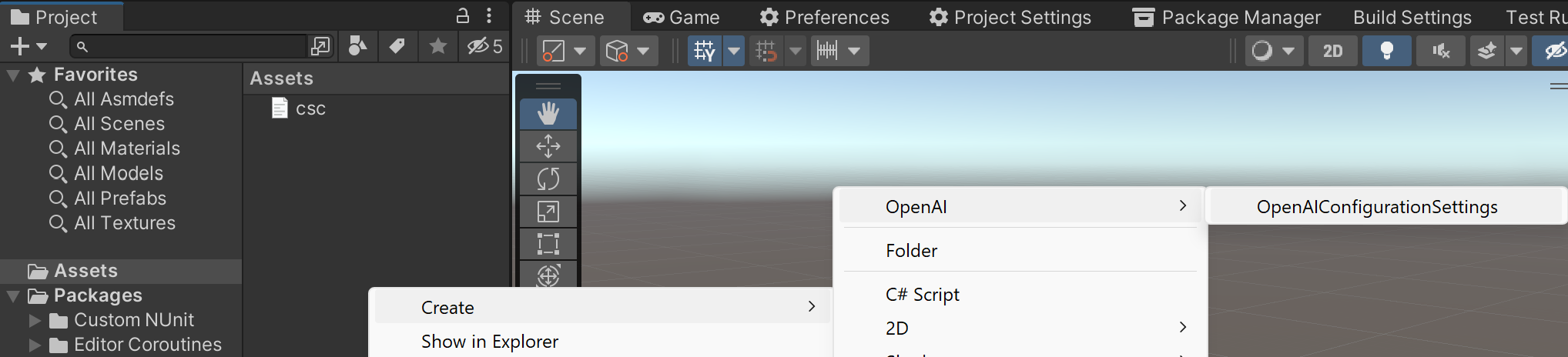Select the Transform tool
The image size is (1568, 357).
coord(548,274)
